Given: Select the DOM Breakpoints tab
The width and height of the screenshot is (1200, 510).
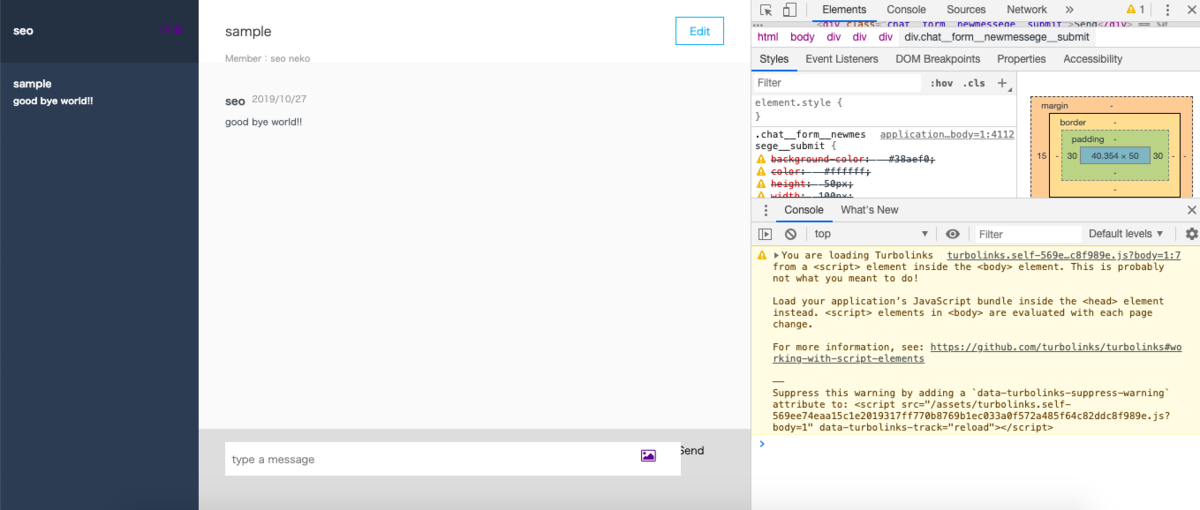Looking at the screenshot, I should pyautogui.click(x=938, y=59).
